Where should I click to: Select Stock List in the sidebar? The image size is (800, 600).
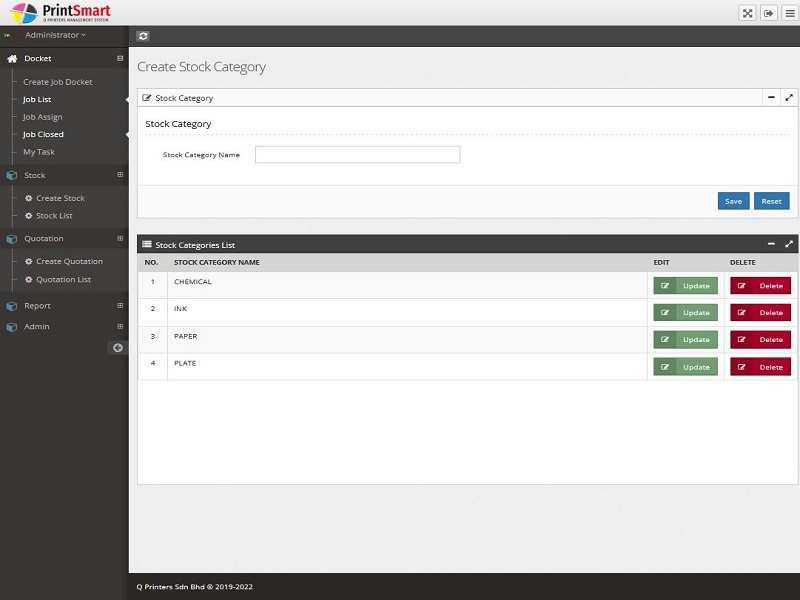tap(54, 216)
